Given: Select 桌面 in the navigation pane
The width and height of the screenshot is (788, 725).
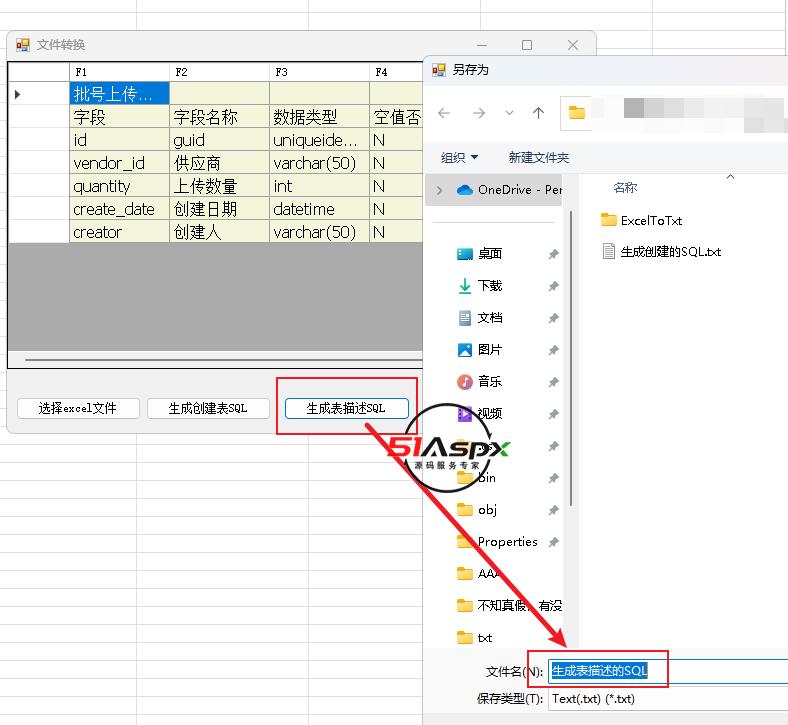Looking at the screenshot, I should tap(489, 254).
